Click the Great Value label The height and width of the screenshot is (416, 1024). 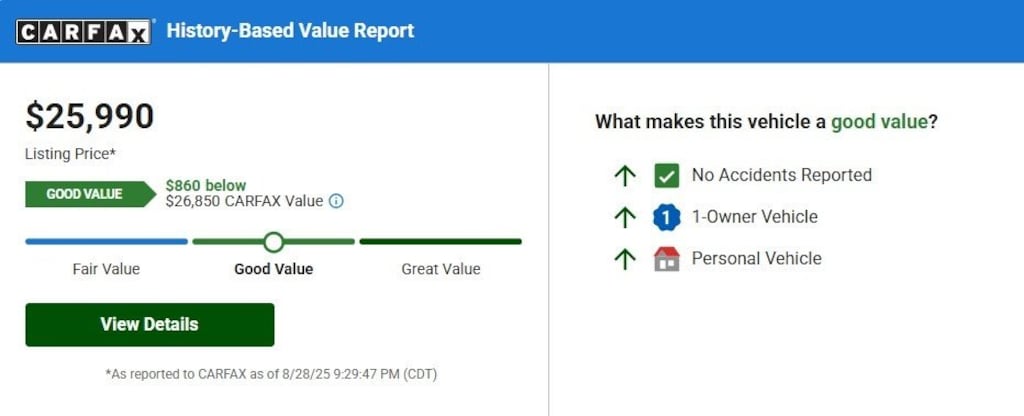coord(441,269)
